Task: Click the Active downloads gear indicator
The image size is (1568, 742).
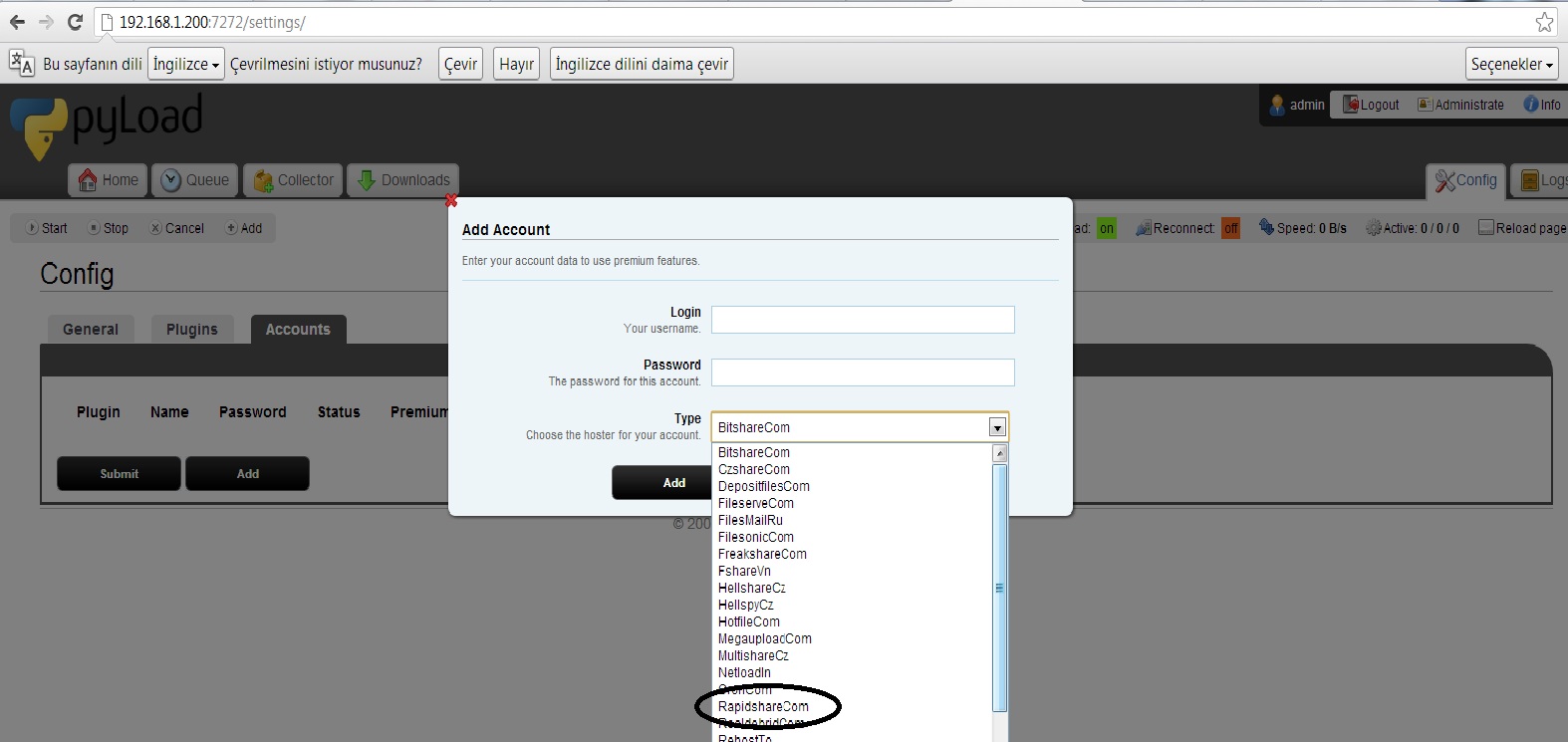Action: (x=1413, y=228)
